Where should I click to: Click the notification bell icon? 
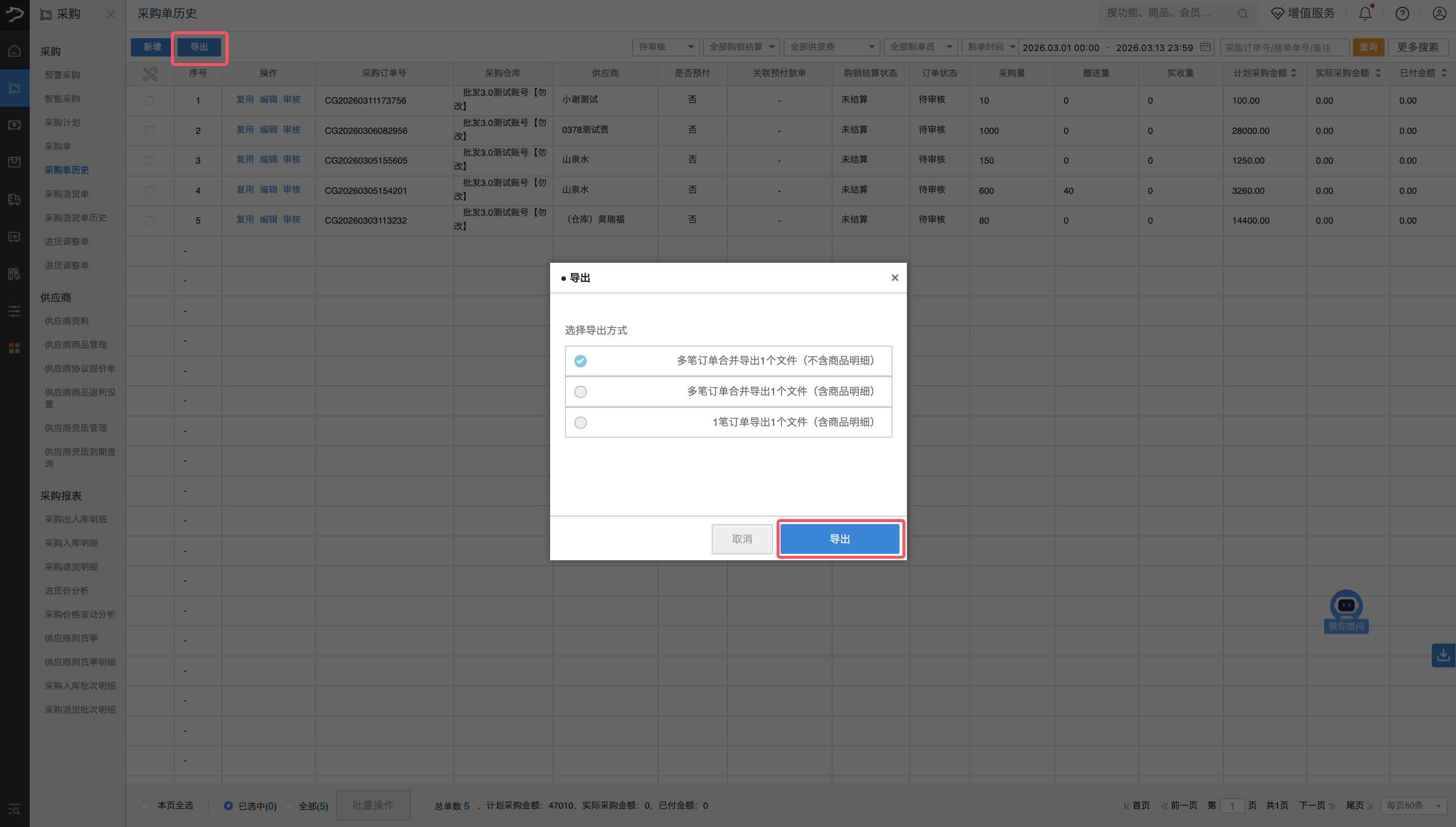(x=1365, y=13)
